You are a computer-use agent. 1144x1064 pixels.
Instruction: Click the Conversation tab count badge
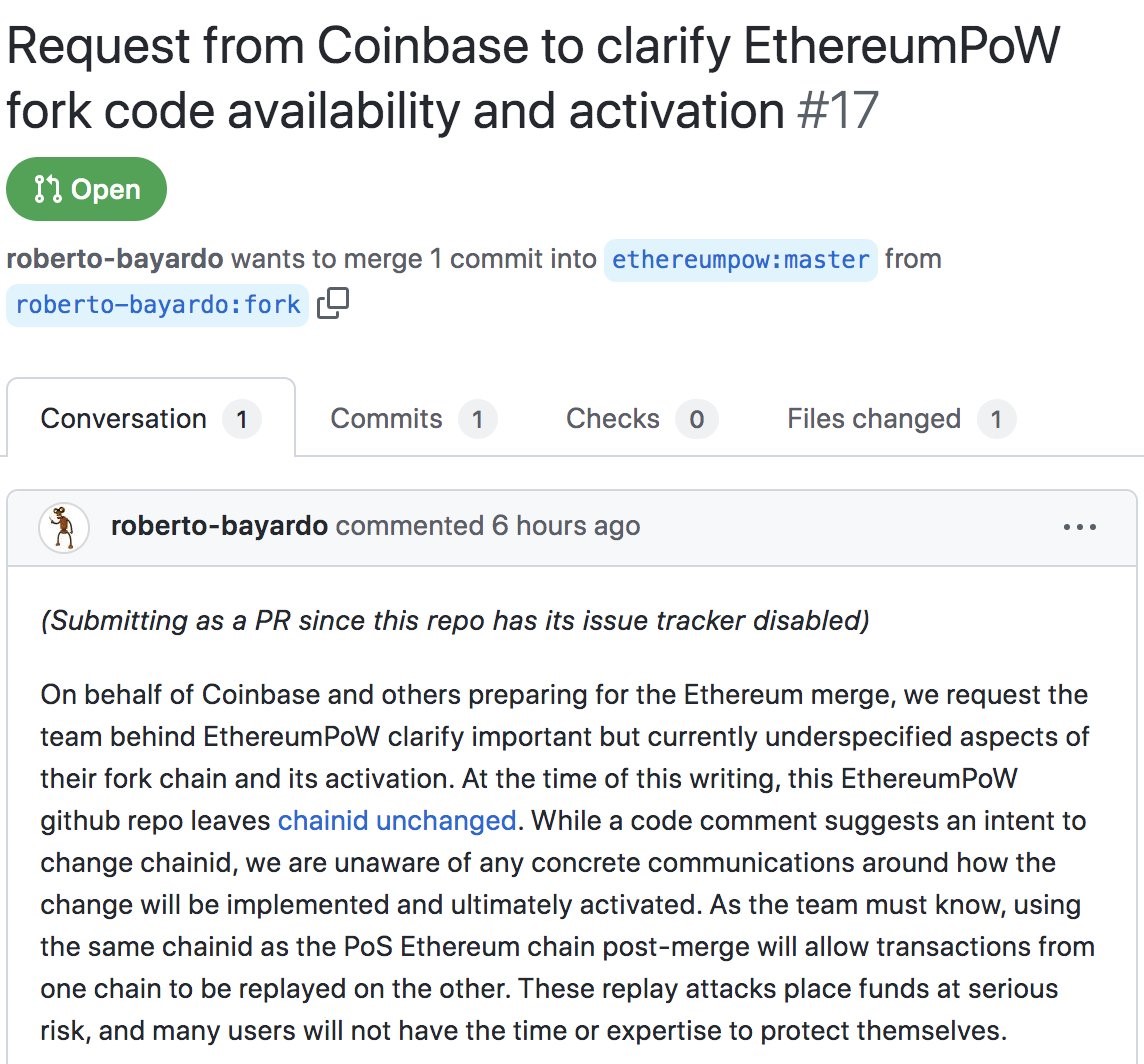pos(241,419)
